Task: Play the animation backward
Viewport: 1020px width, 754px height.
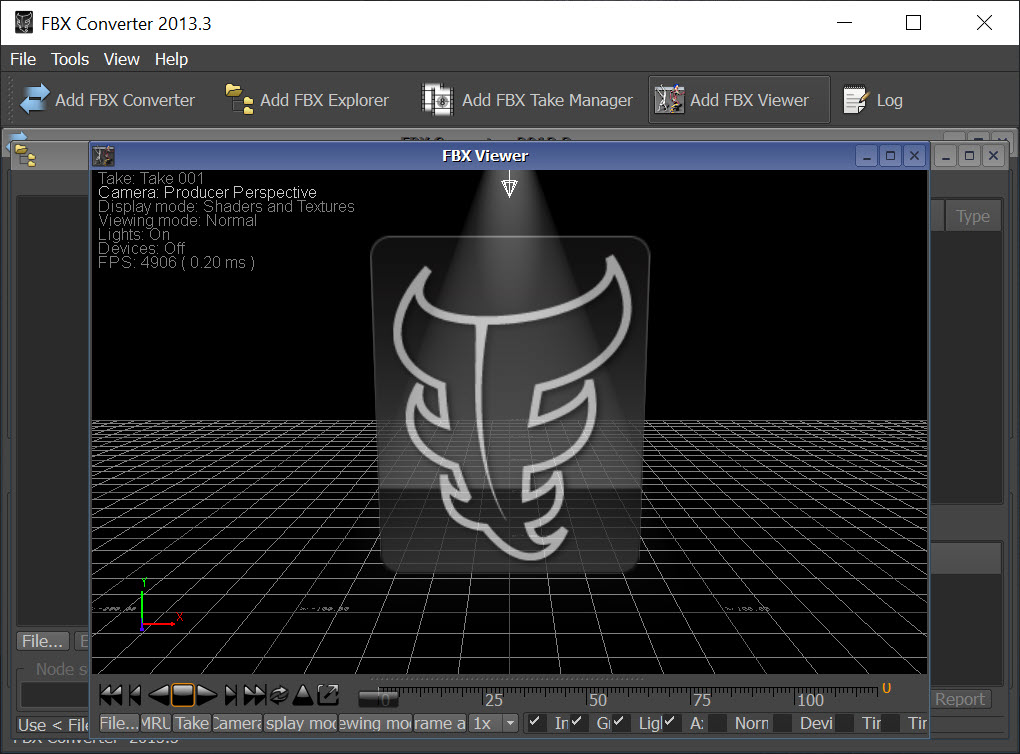Action: 158,695
